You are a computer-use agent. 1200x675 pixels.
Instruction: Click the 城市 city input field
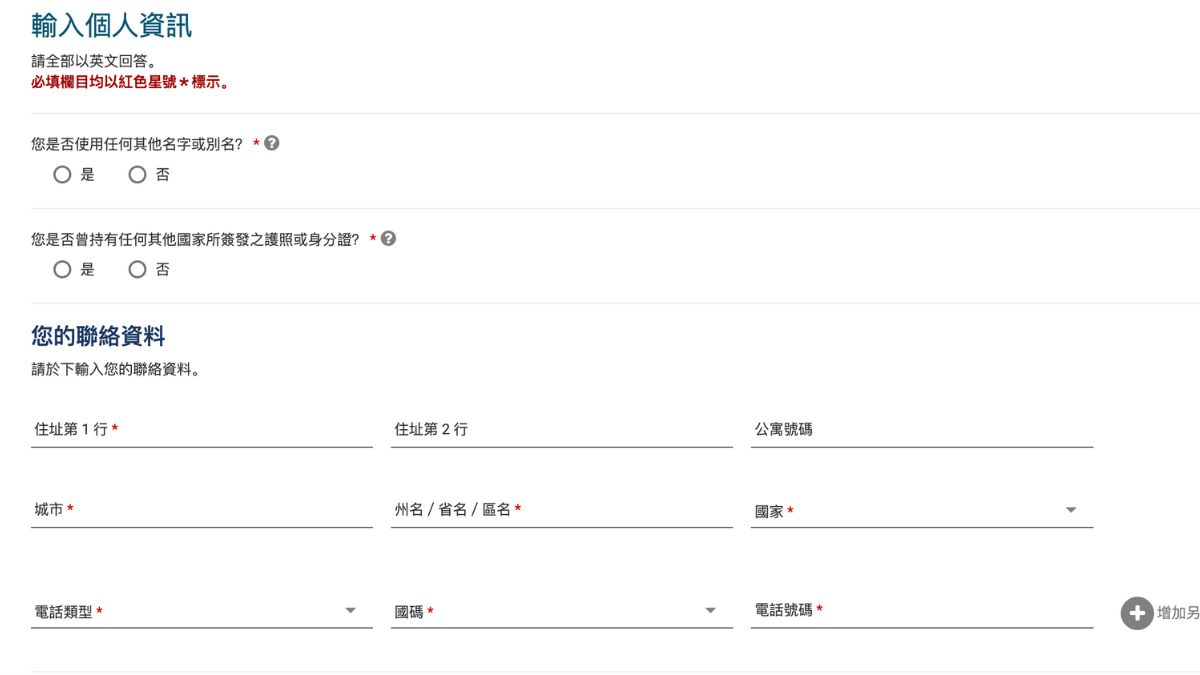click(202, 510)
